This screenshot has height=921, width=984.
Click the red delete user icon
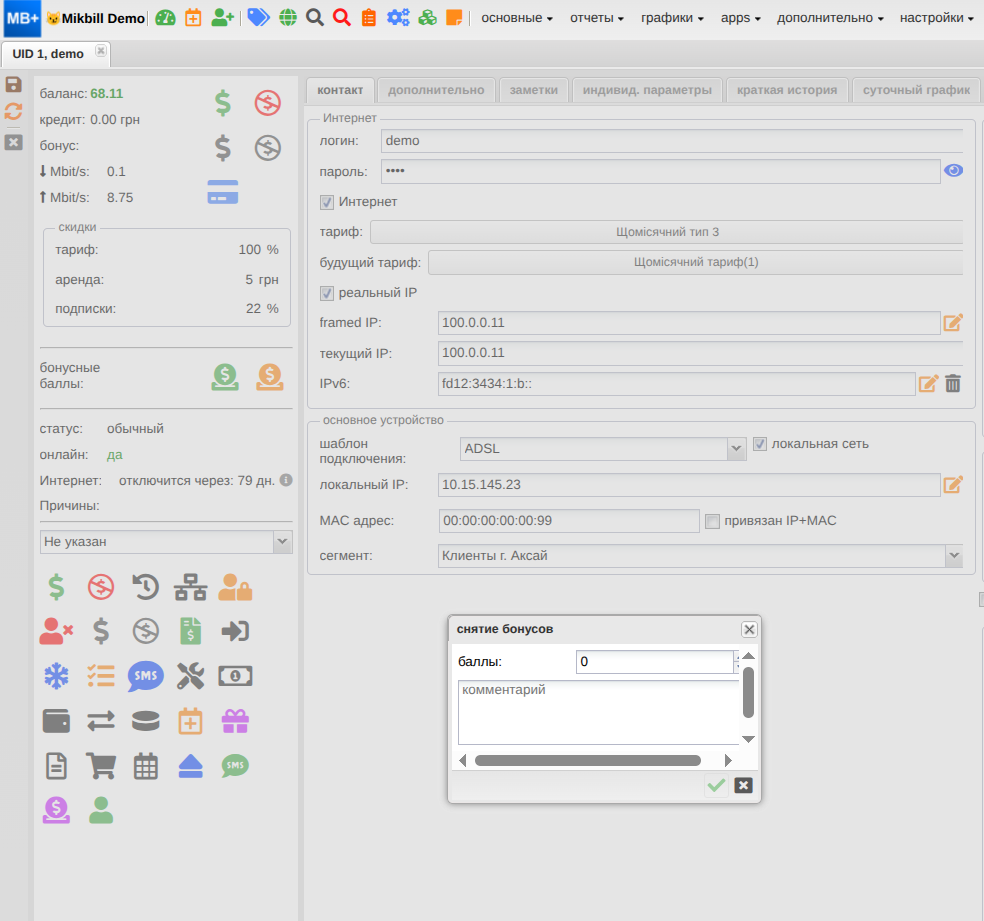pyautogui.click(x=56, y=632)
